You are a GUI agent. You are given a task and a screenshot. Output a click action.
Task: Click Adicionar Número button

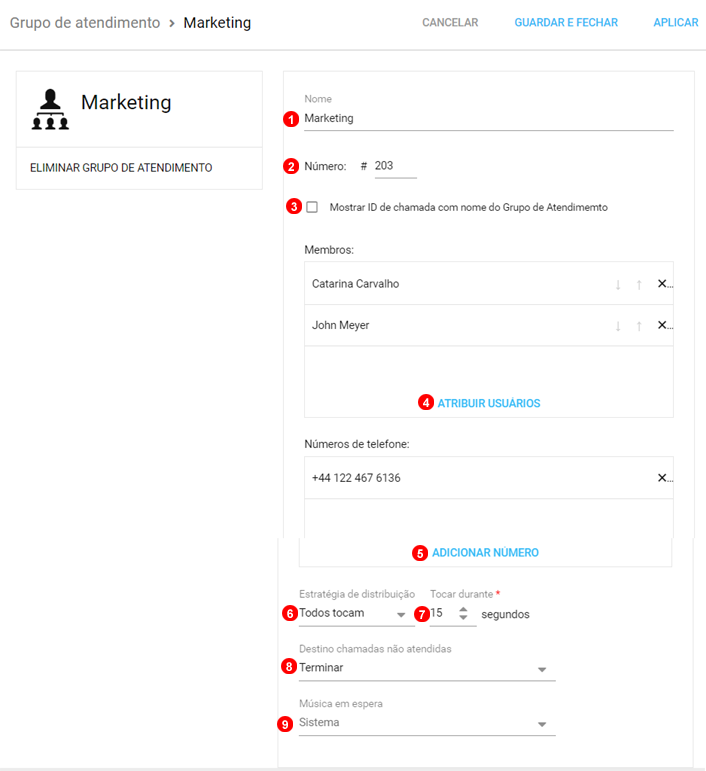485,553
